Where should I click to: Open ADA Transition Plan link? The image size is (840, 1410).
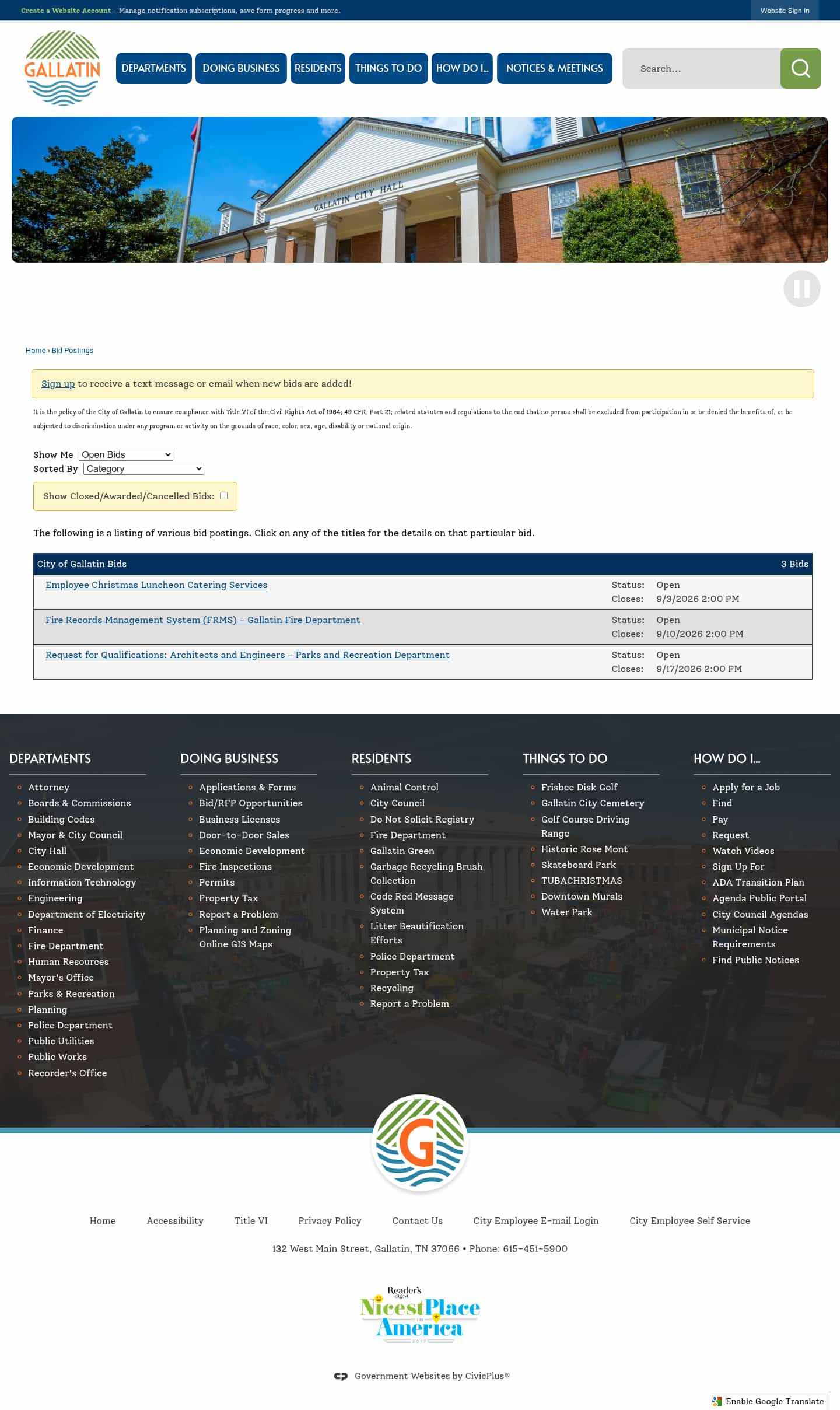(x=758, y=883)
